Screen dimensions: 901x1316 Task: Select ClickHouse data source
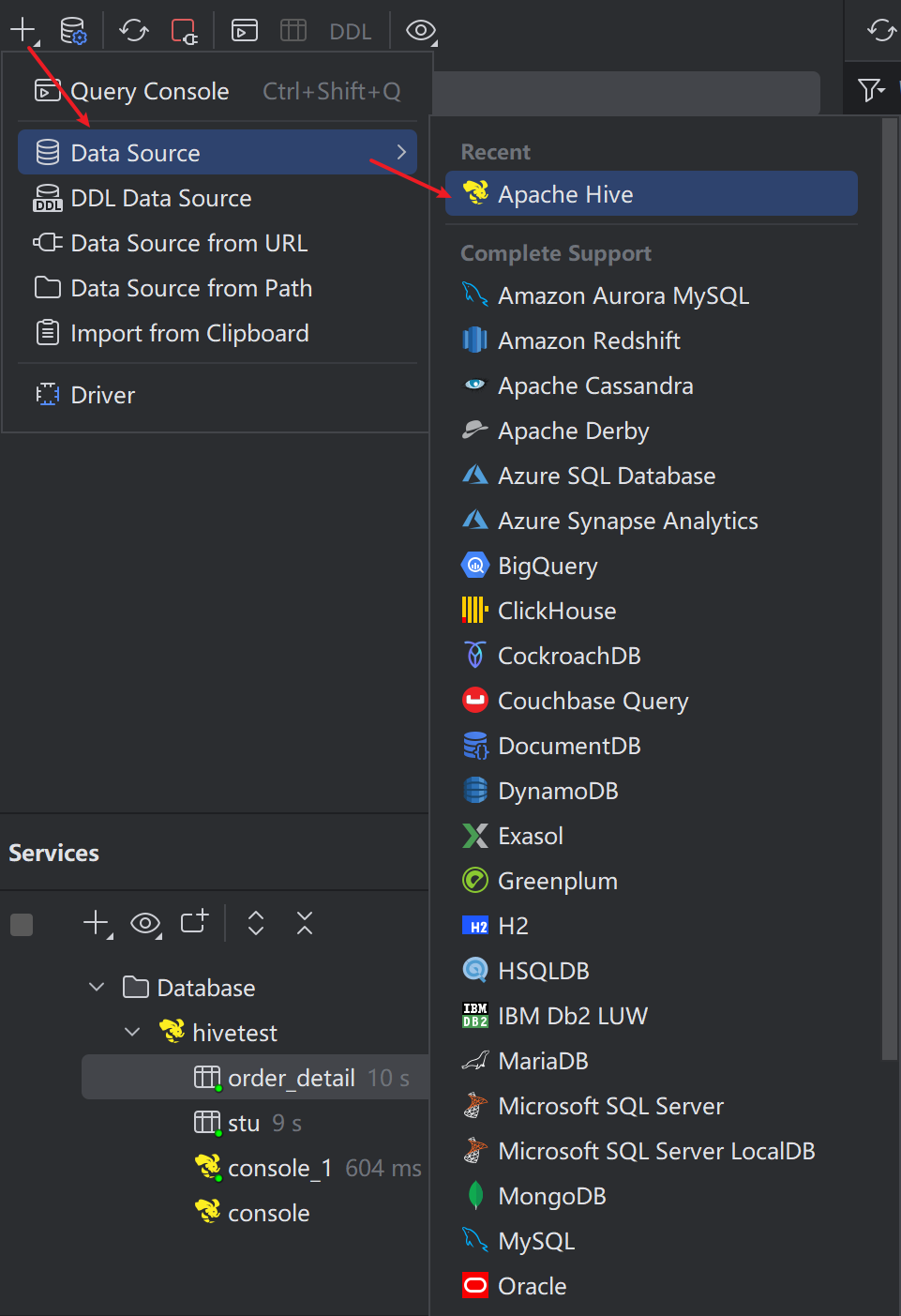(652, 611)
